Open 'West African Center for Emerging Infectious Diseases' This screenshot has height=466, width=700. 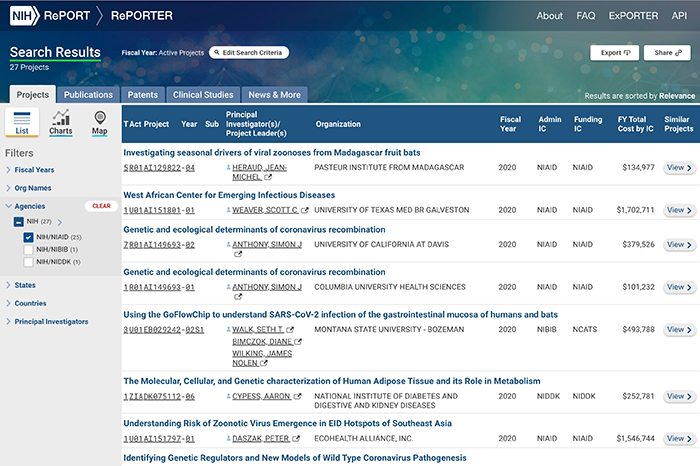229,195
